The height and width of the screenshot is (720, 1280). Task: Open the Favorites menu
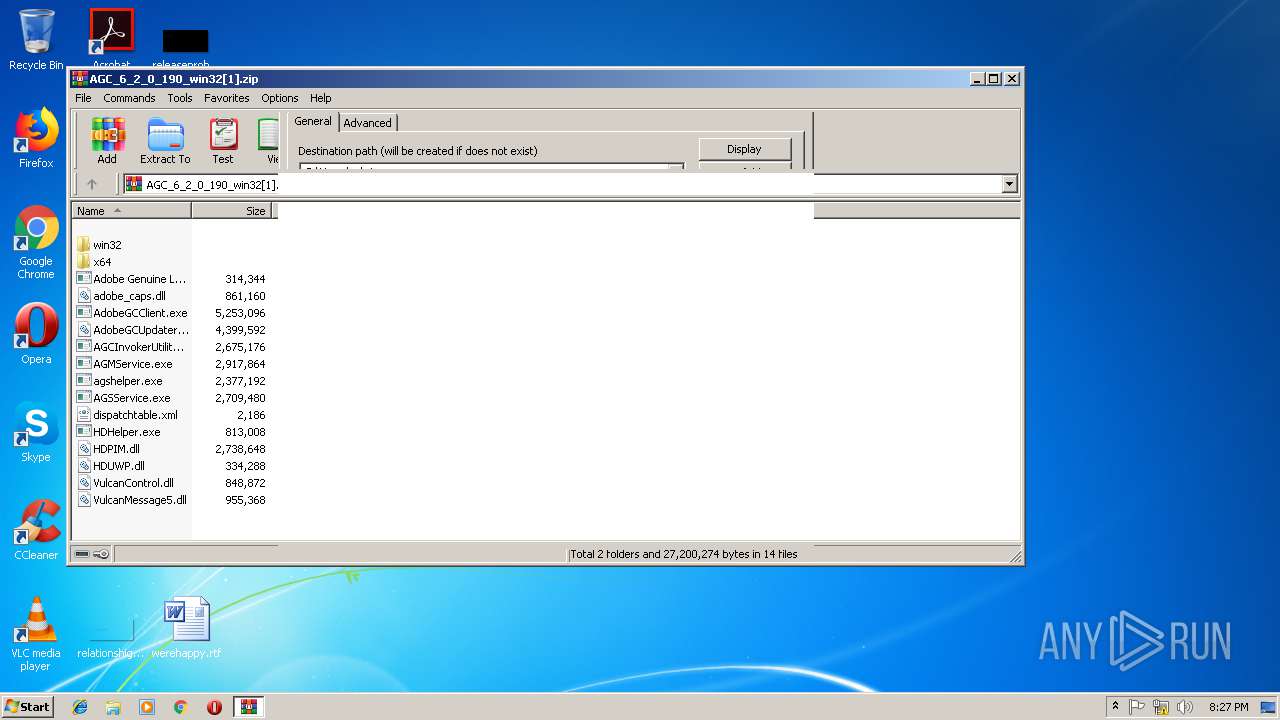pos(227,98)
